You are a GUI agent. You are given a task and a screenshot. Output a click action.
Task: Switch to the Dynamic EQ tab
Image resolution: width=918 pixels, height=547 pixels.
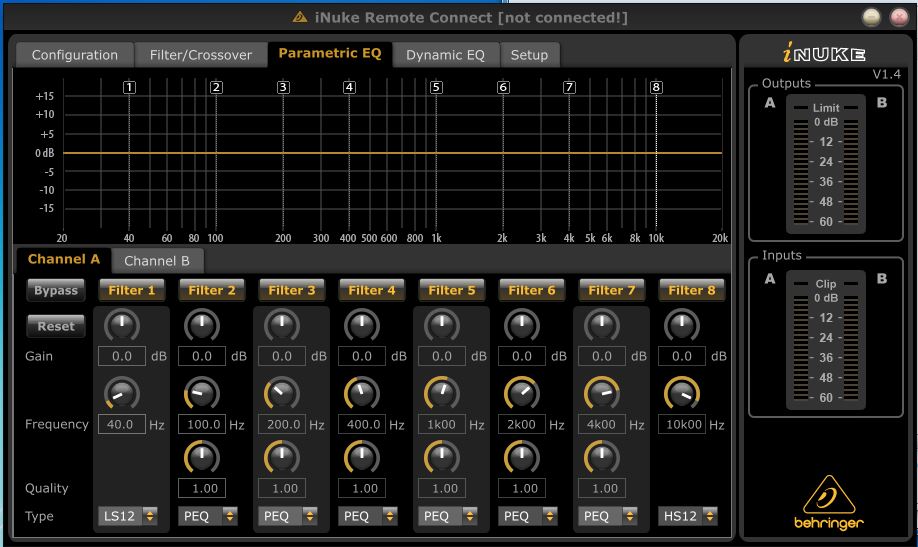point(445,55)
